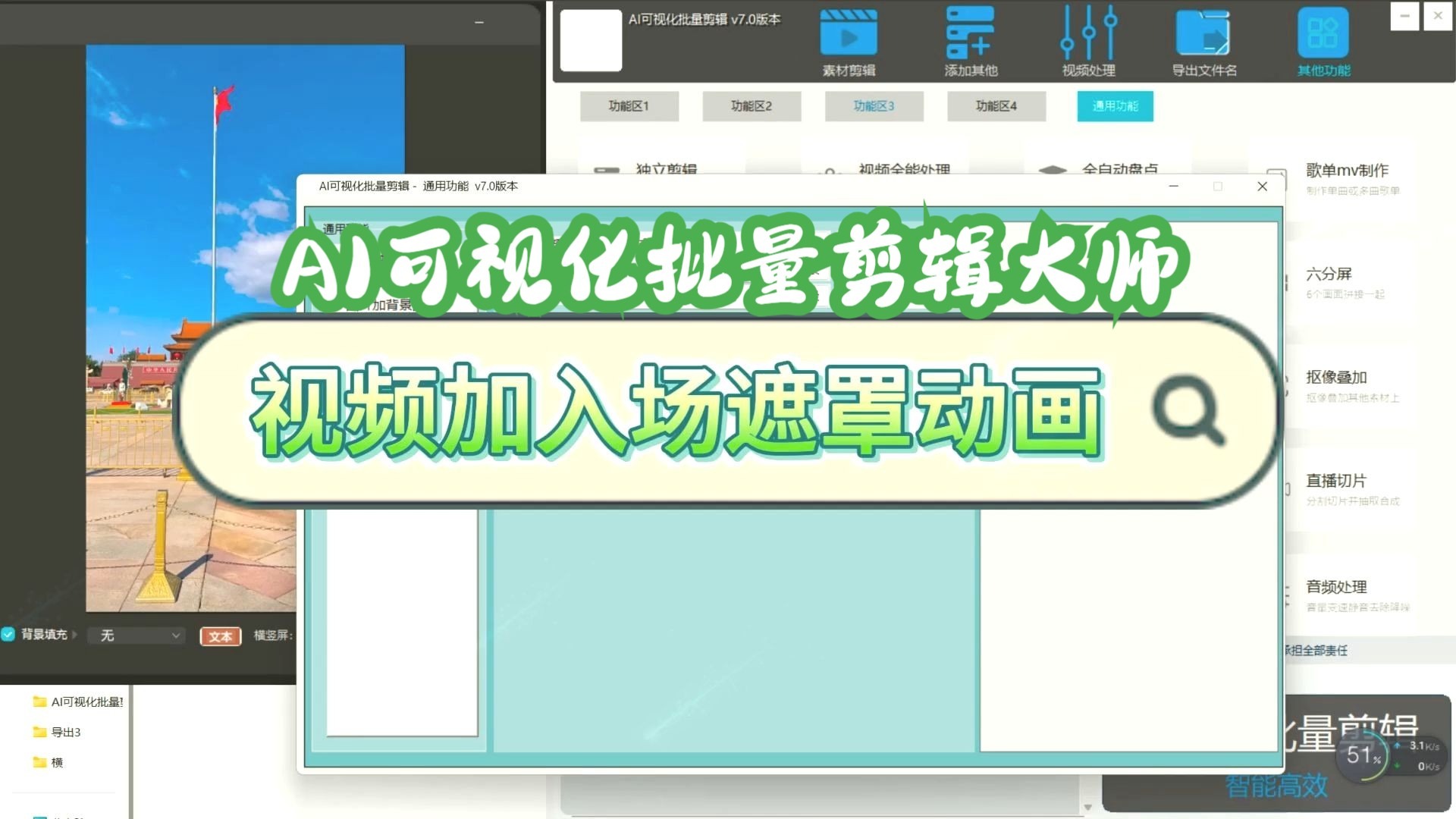The width and height of the screenshot is (1456, 819).
Task: Click the empty white list in the dialog
Action: tap(402, 622)
